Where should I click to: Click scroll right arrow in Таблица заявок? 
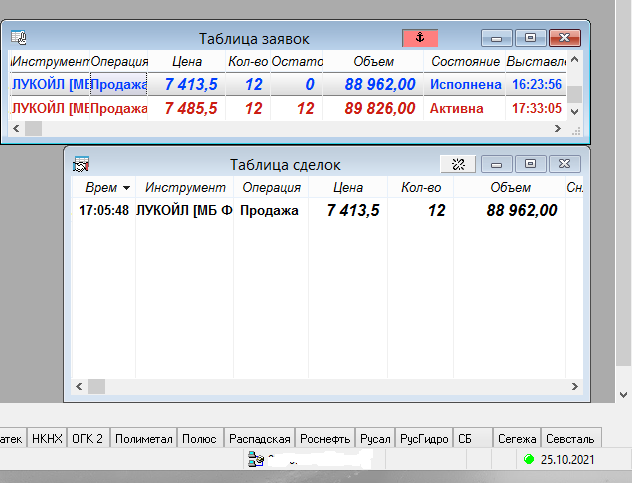(x=558, y=129)
